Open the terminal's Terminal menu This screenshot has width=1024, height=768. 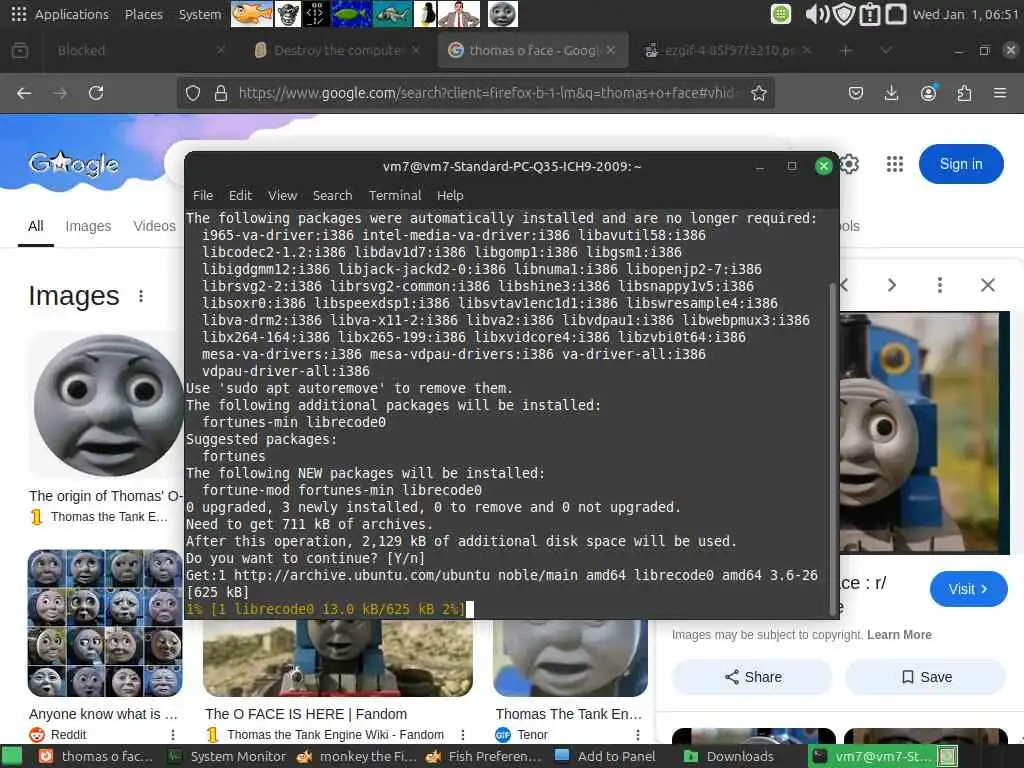click(394, 195)
